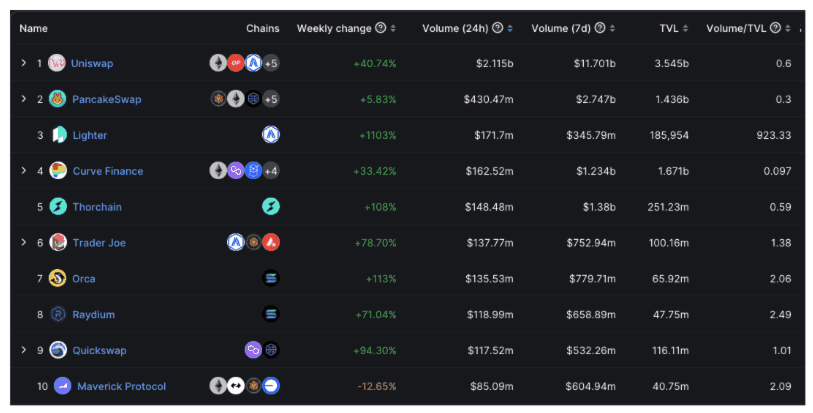The width and height of the screenshot is (813, 413).
Task: Click the Uniswap logo icon
Action: click(x=57, y=63)
